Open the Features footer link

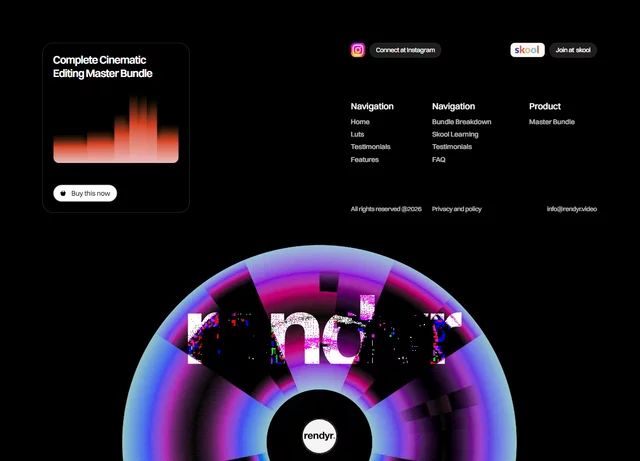coord(364,160)
